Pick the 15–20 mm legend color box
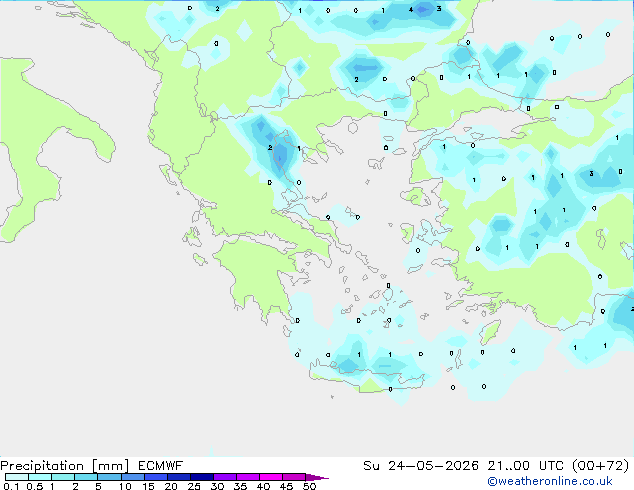This screenshot has width=634, height=490. pos(155,477)
